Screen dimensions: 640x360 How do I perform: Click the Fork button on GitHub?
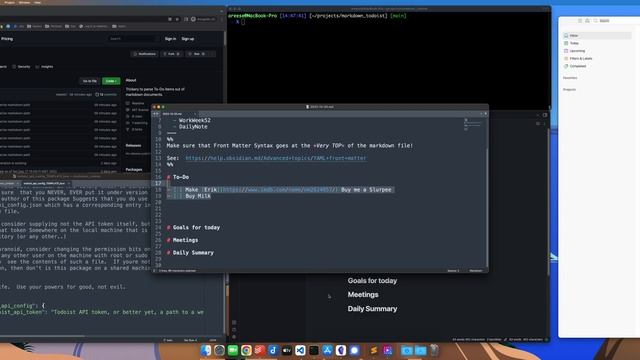tap(171, 54)
